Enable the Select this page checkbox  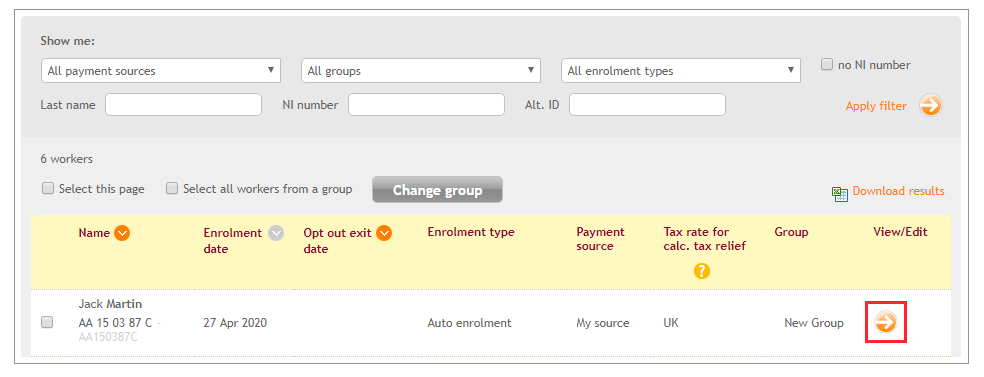click(x=48, y=188)
